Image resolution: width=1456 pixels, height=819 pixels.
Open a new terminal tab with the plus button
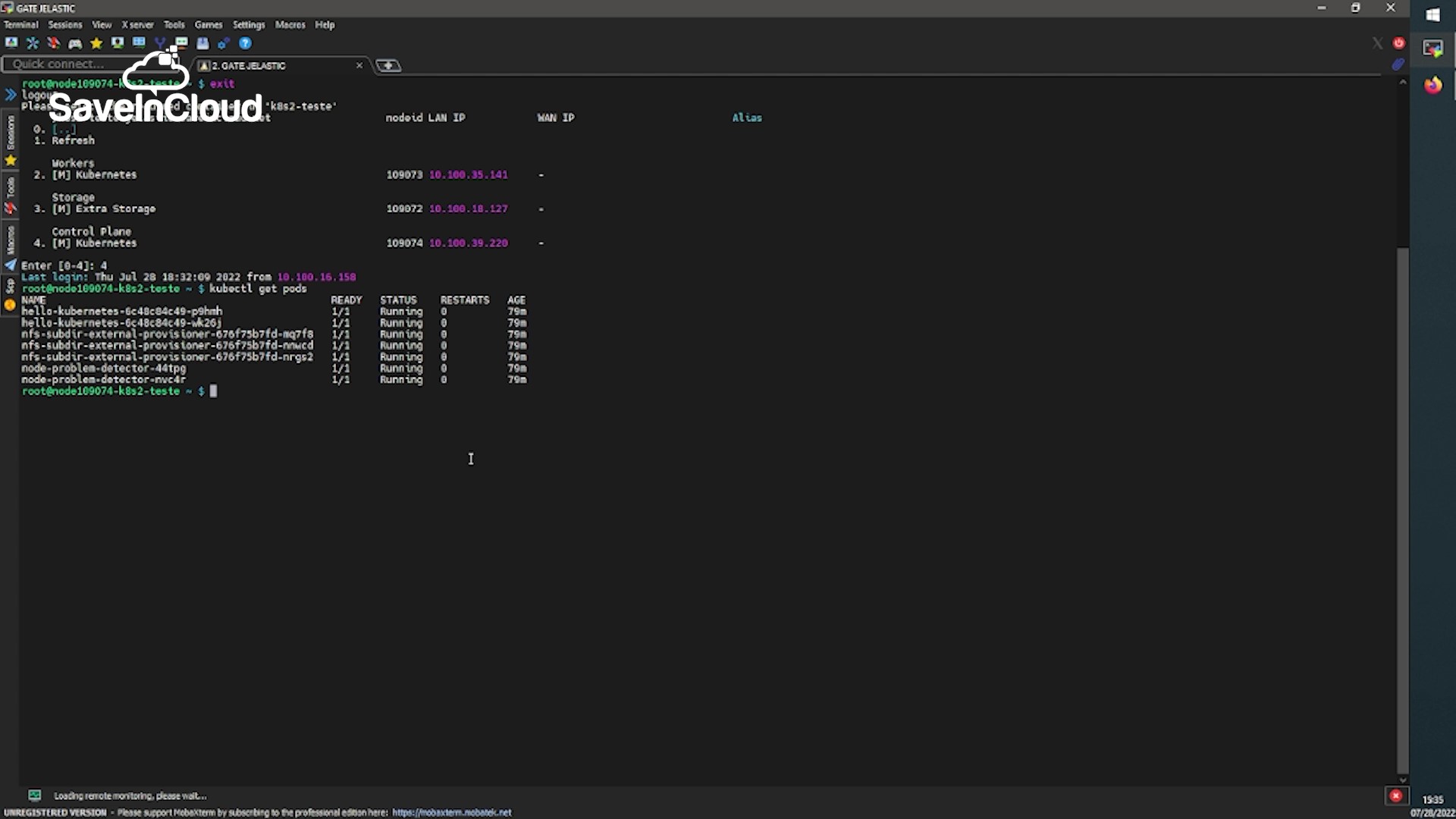point(388,66)
